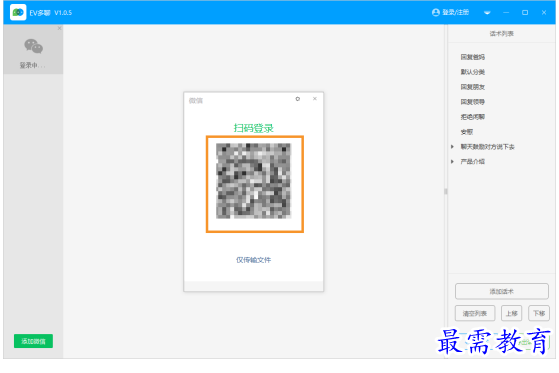Click the 仅传输文件 link

point(253,260)
